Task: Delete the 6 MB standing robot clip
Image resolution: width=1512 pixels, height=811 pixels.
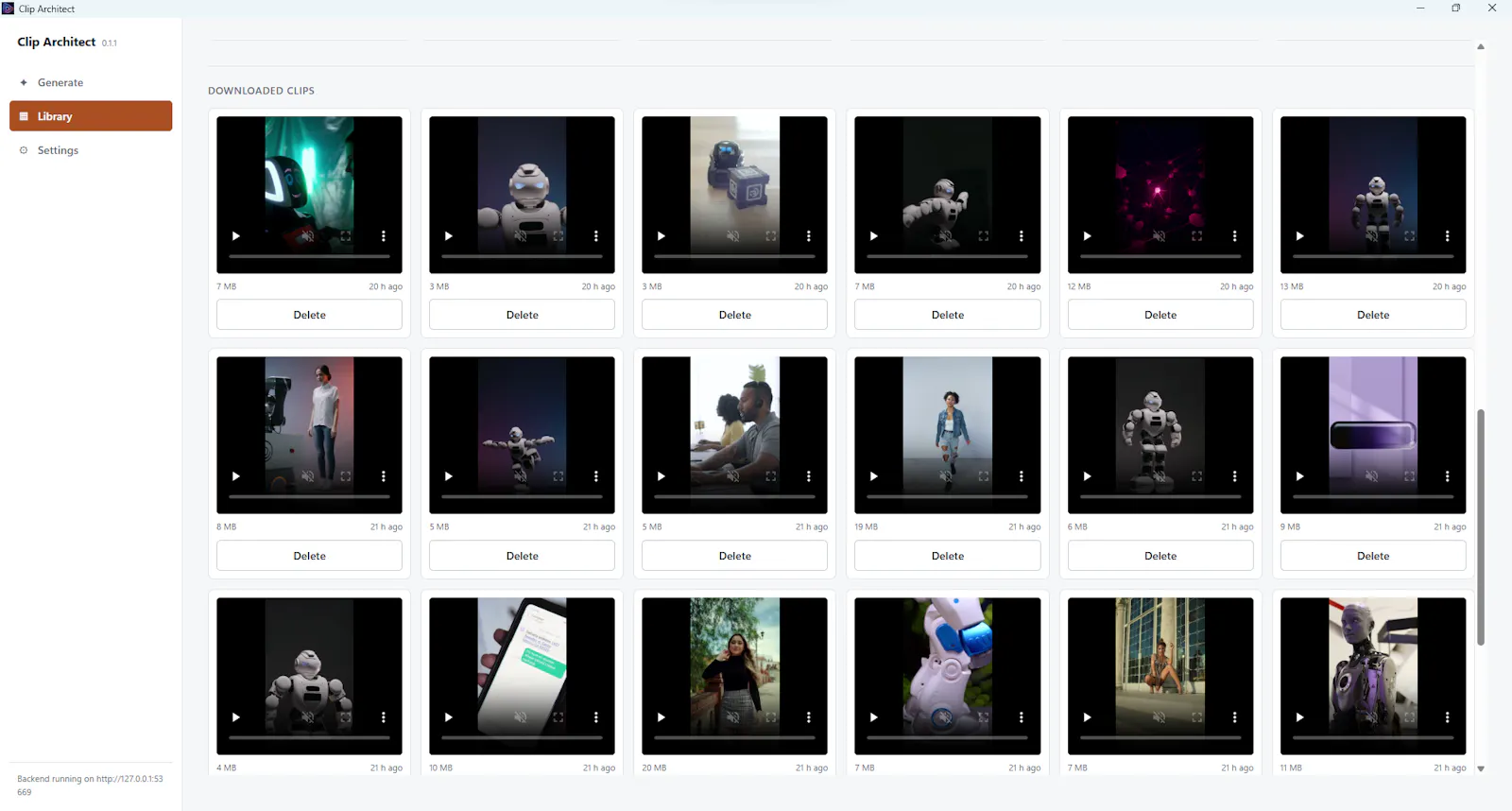Action: click(x=1160, y=556)
